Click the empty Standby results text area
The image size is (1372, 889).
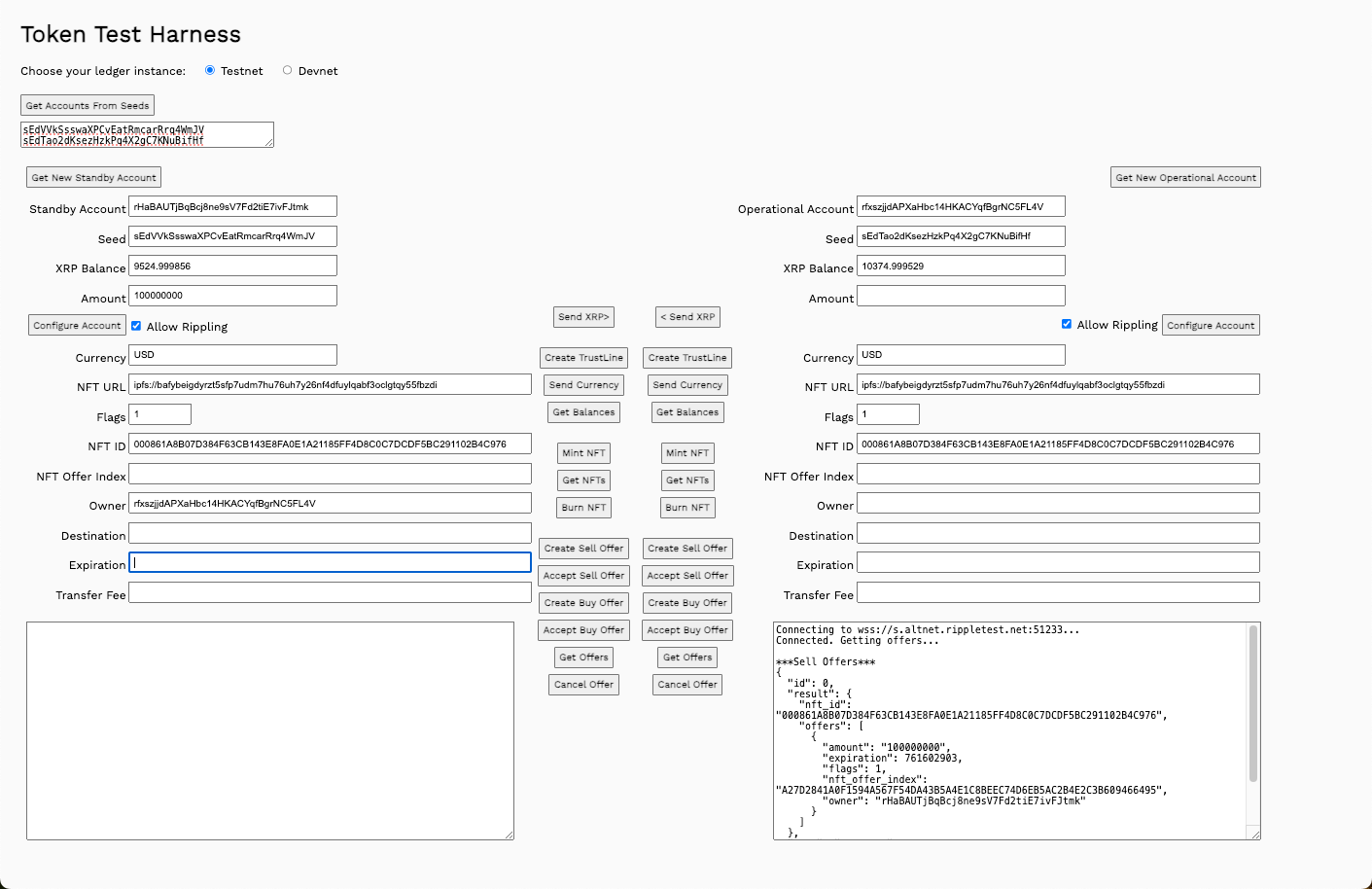[269, 730]
